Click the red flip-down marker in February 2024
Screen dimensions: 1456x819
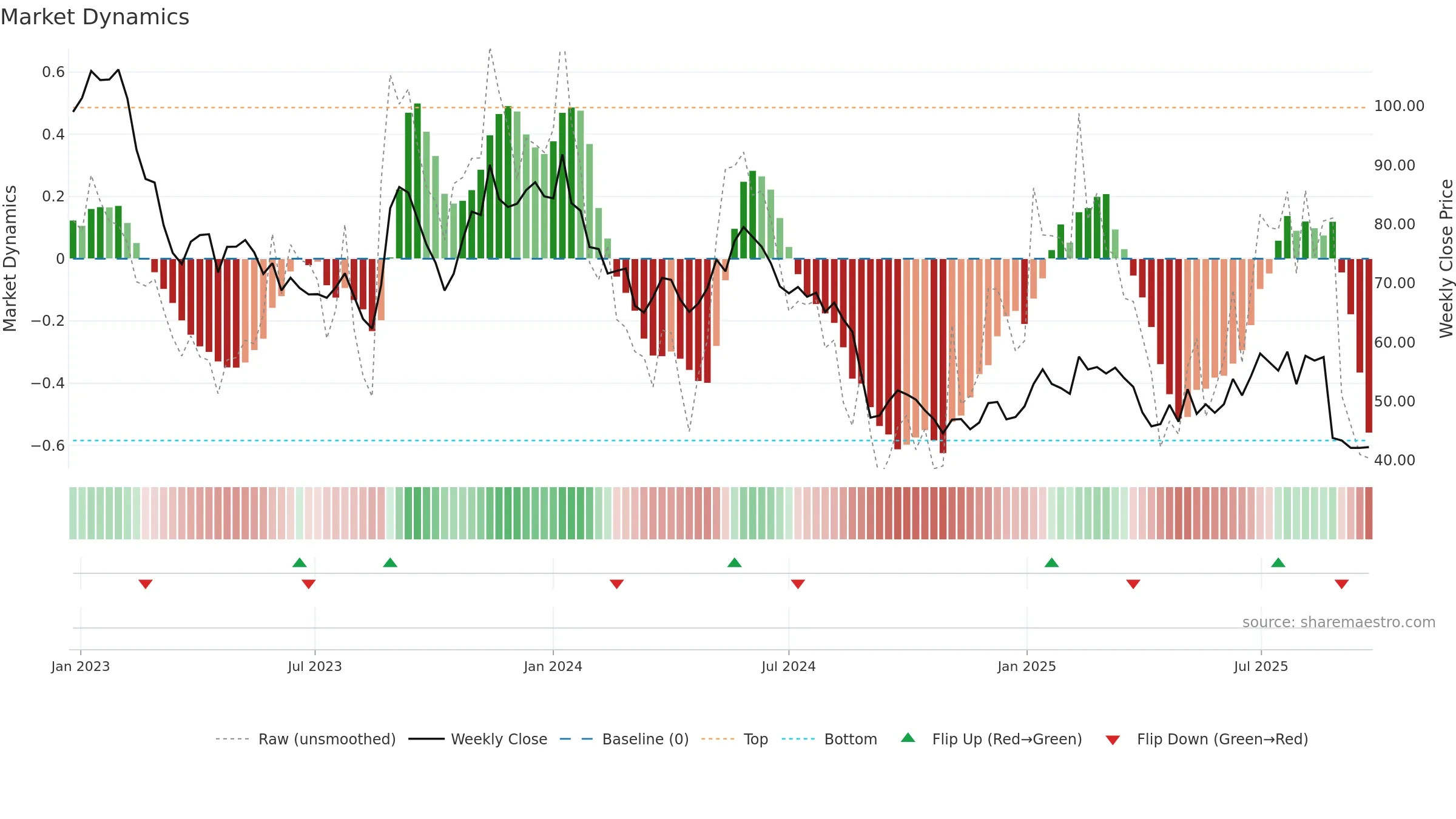pos(617,584)
